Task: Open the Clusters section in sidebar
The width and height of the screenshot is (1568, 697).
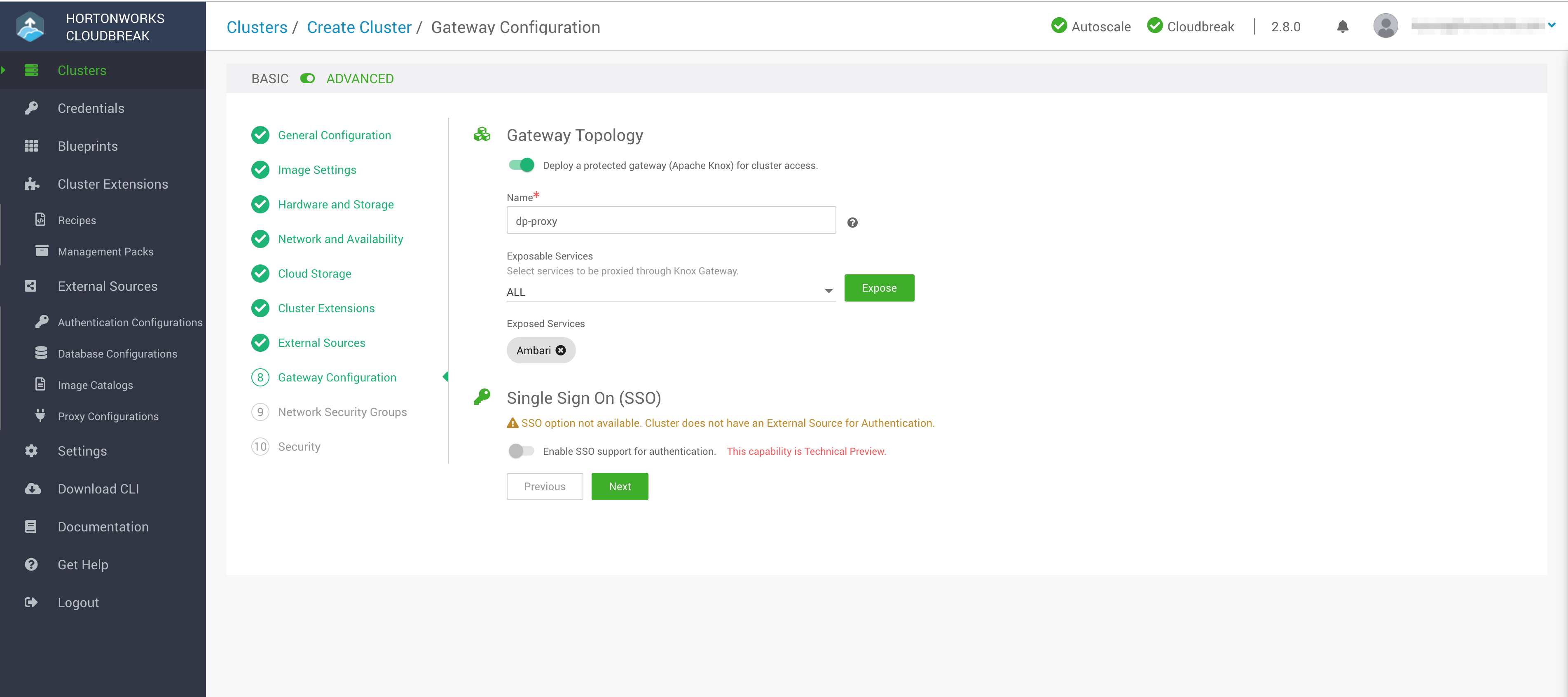Action: 82,70
